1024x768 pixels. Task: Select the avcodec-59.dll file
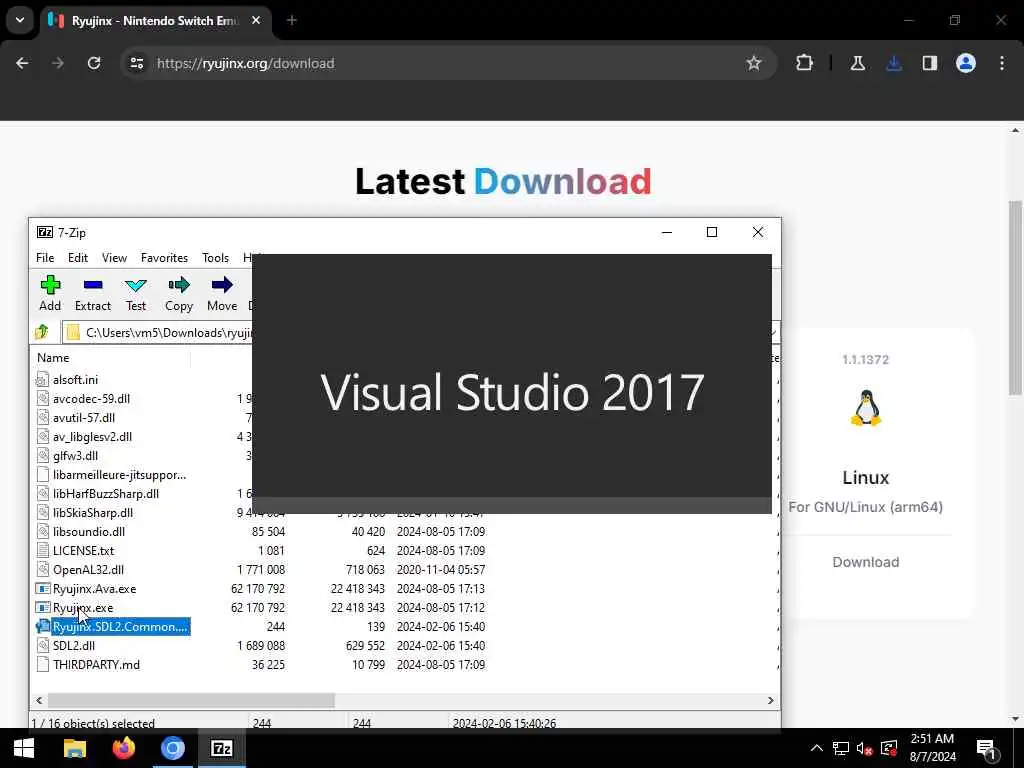click(91, 398)
